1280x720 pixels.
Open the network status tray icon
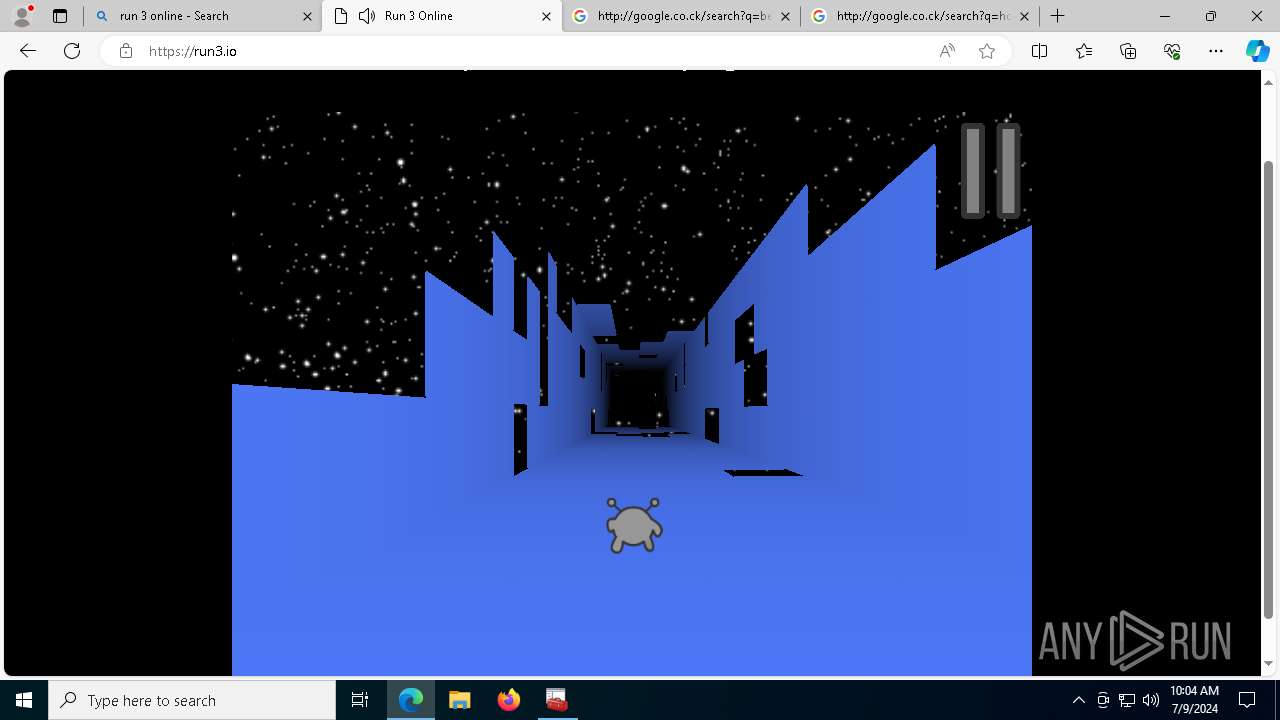pyautogui.click(x=1127, y=700)
